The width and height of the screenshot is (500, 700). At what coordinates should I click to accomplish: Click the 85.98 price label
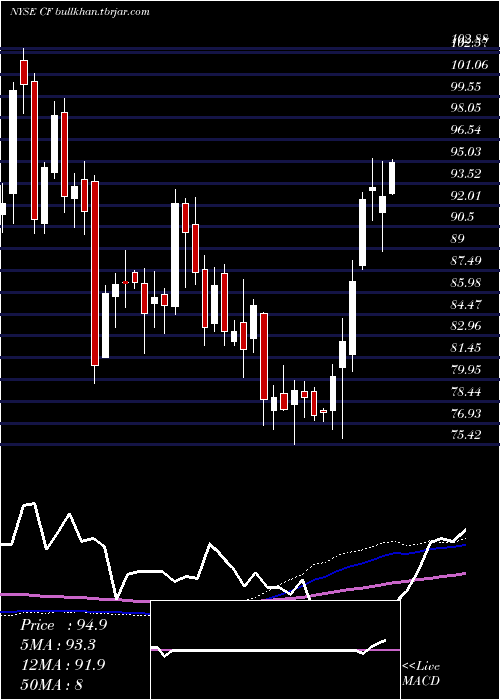(466, 283)
